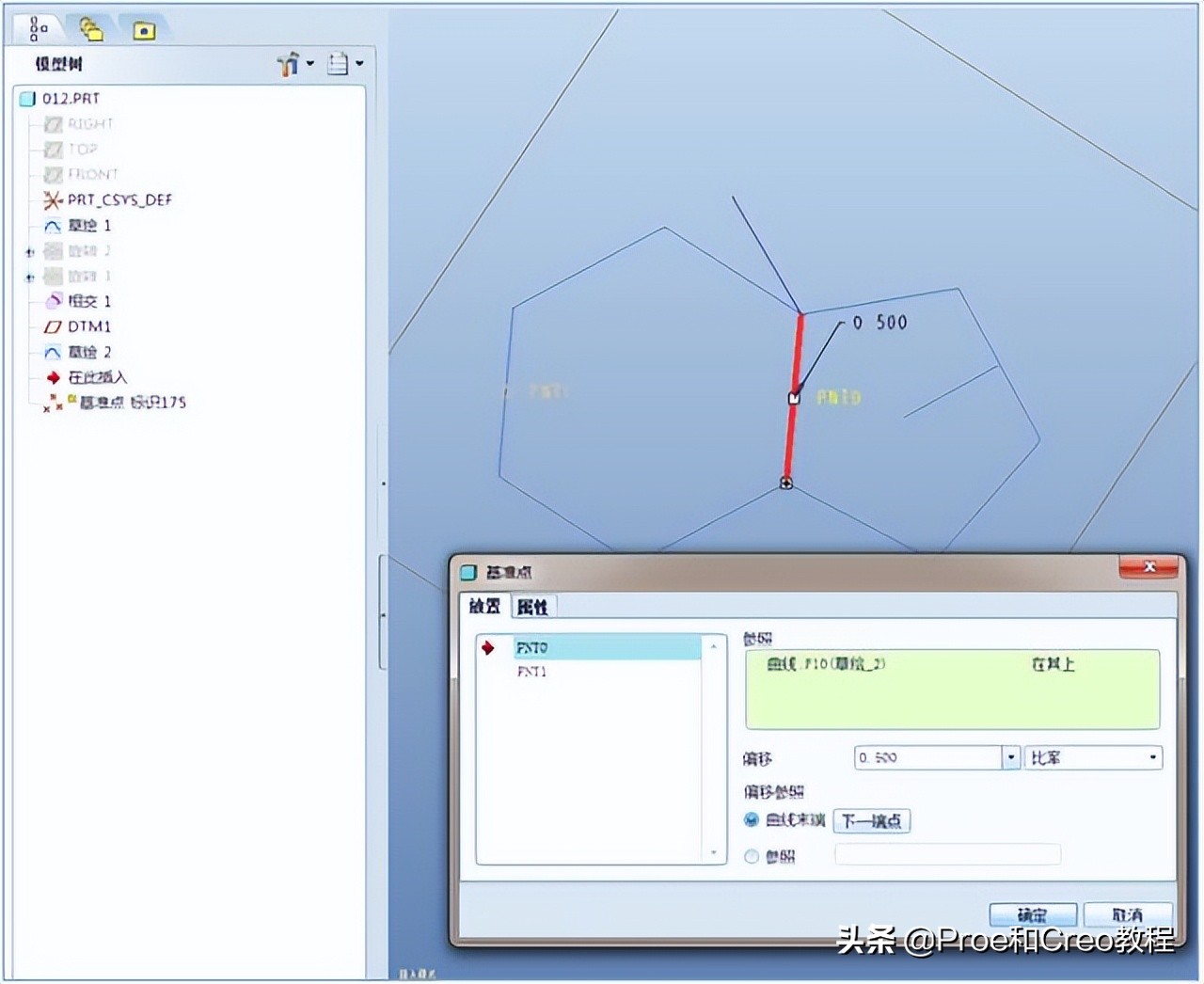The width and height of the screenshot is (1204, 984).
Task: Click the DTM1 datum plane icon
Action: point(53,326)
